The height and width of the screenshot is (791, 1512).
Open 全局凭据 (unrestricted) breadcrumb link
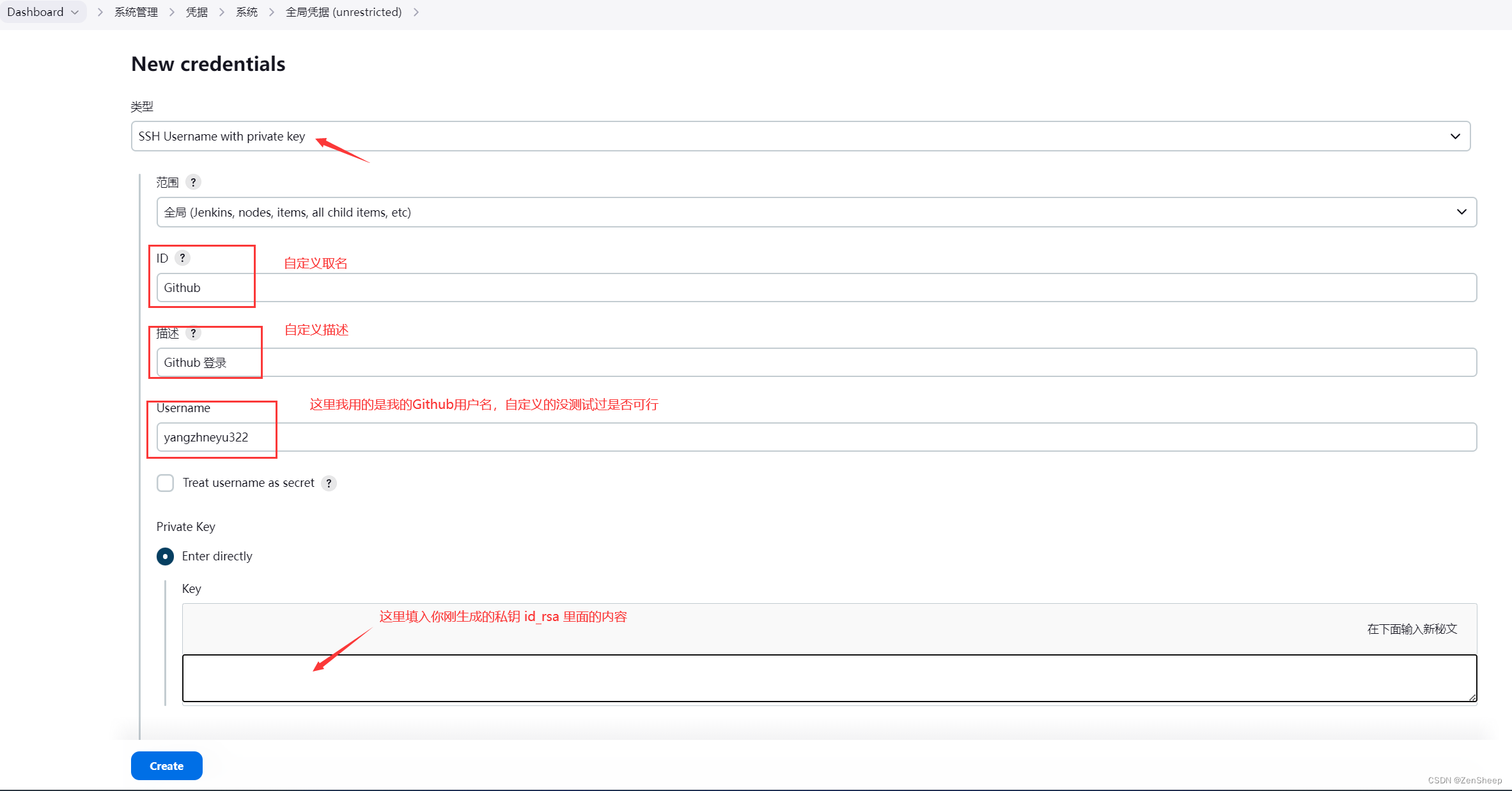coord(343,12)
